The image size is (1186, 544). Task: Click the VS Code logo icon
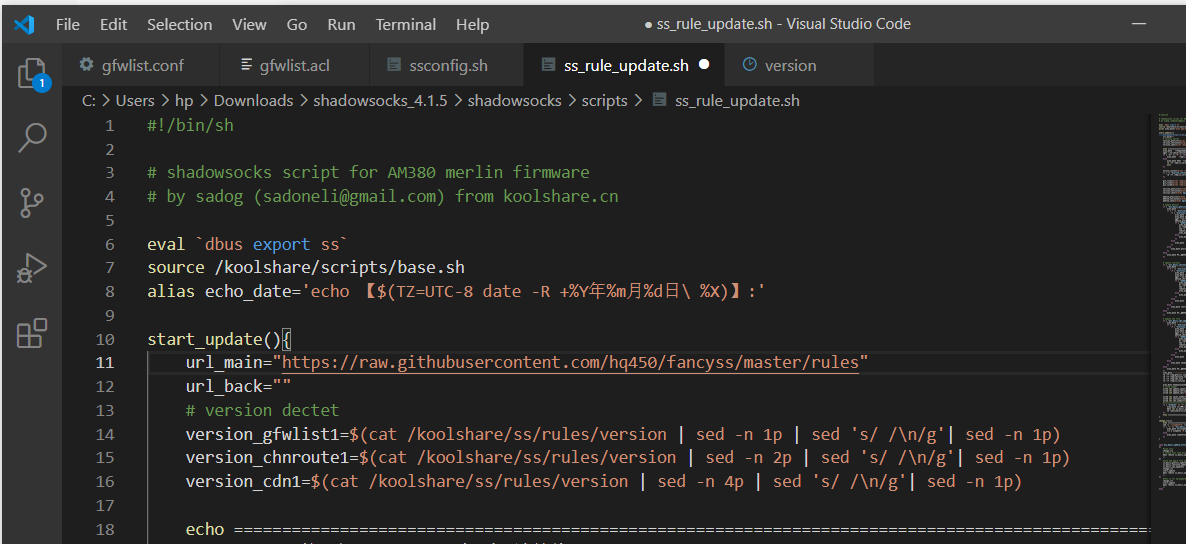pyautogui.click(x=24, y=24)
